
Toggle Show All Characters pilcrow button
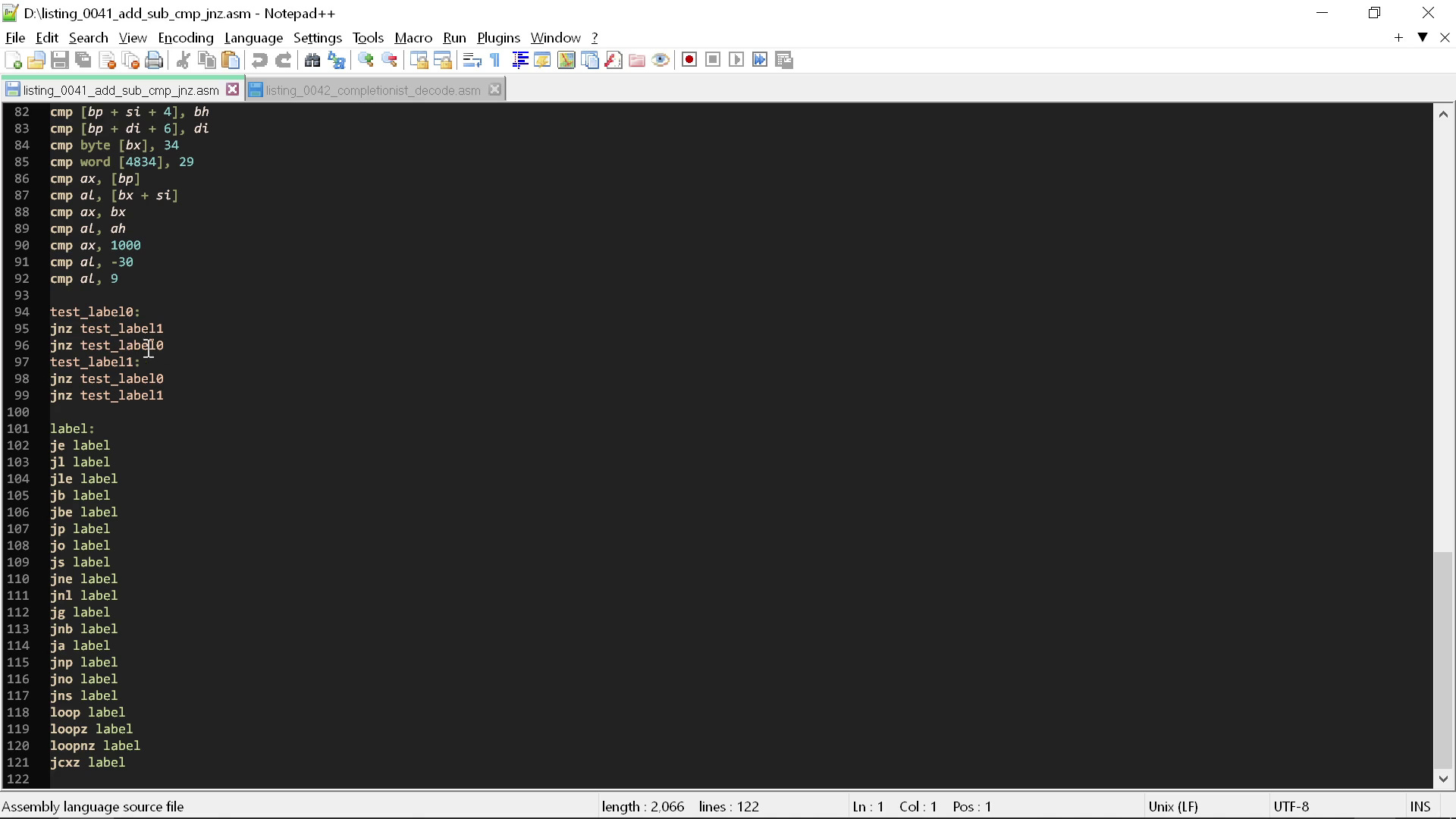495,61
